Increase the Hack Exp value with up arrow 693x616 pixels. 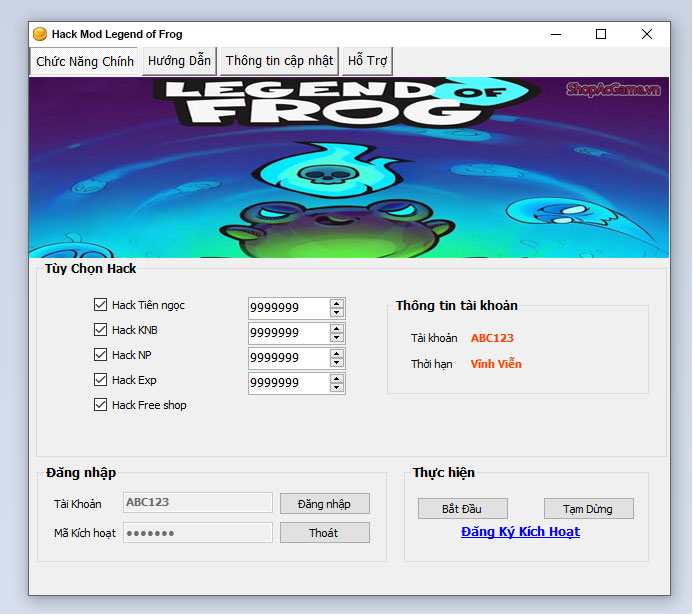(337, 379)
